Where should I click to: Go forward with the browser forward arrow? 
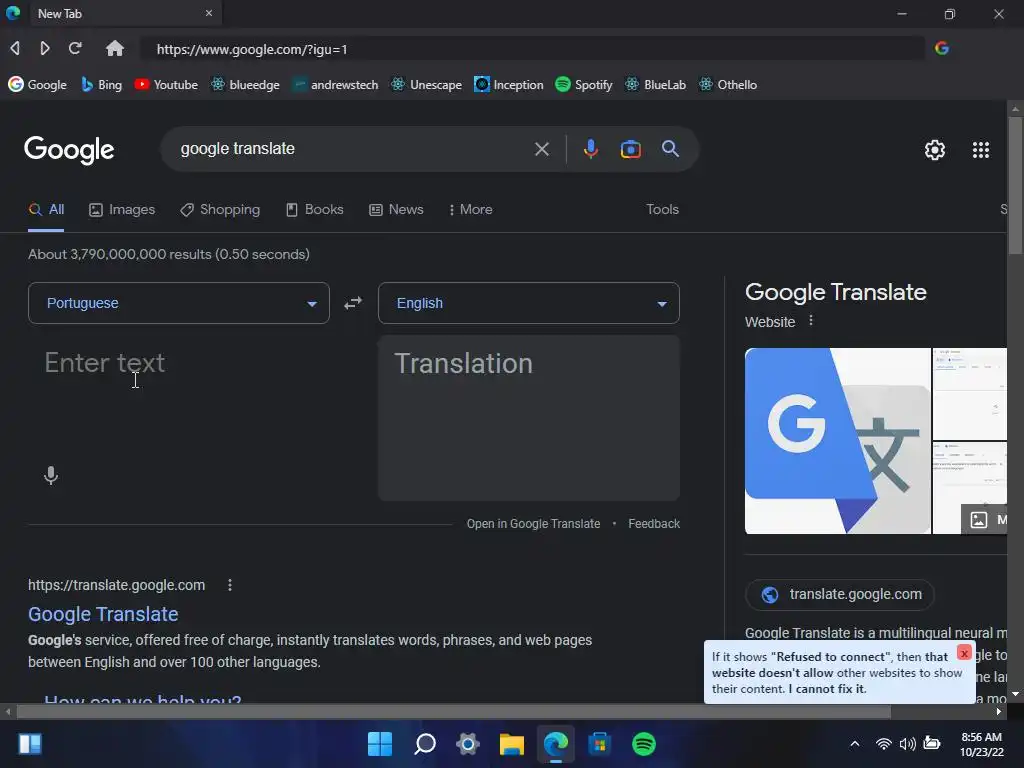click(x=44, y=48)
